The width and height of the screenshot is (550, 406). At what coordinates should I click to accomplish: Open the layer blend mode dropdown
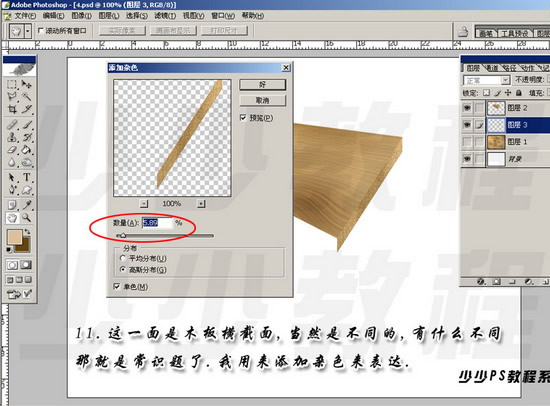click(x=486, y=80)
